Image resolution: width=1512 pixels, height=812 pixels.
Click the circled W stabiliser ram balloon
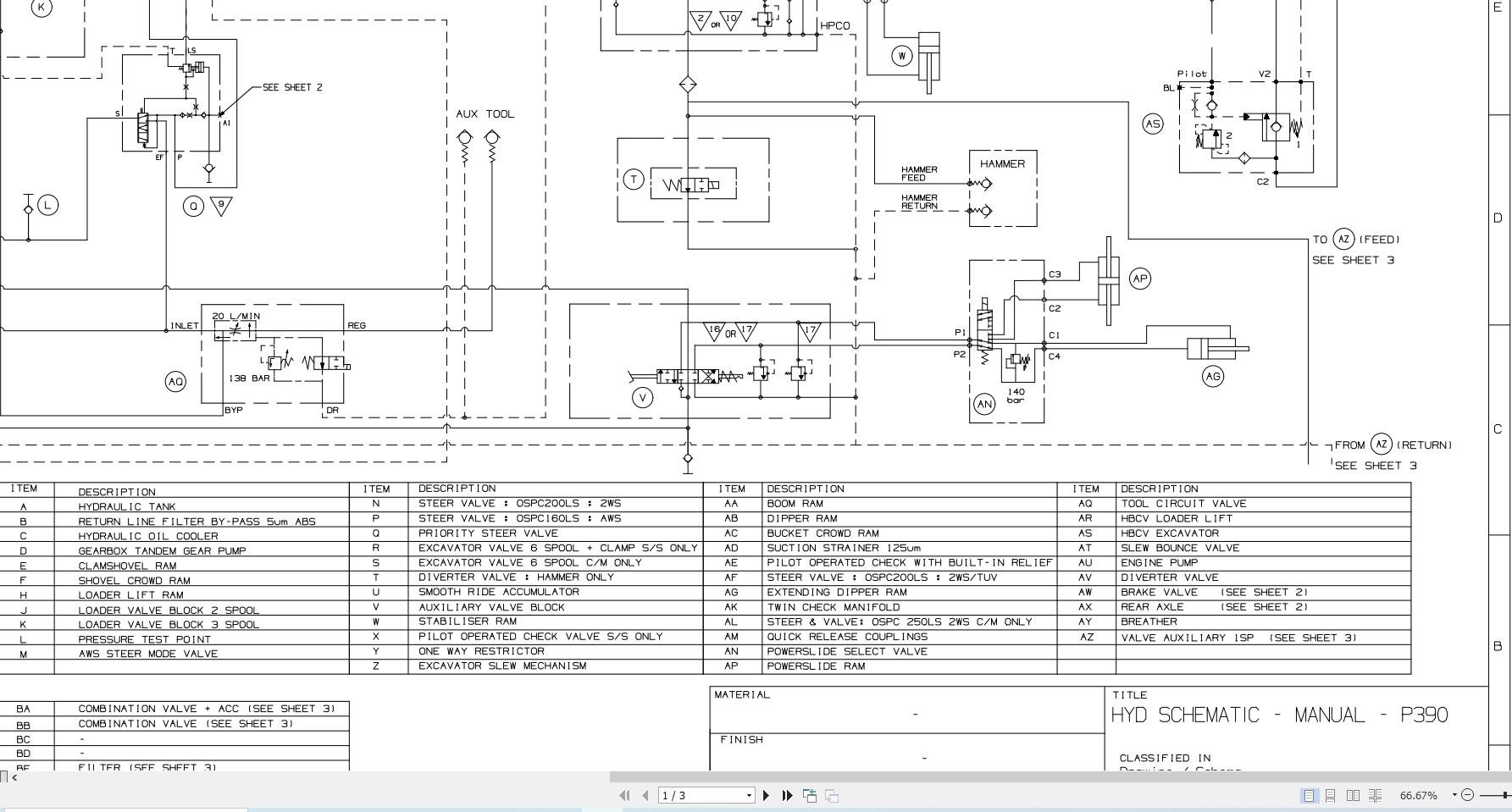click(902, 57)
